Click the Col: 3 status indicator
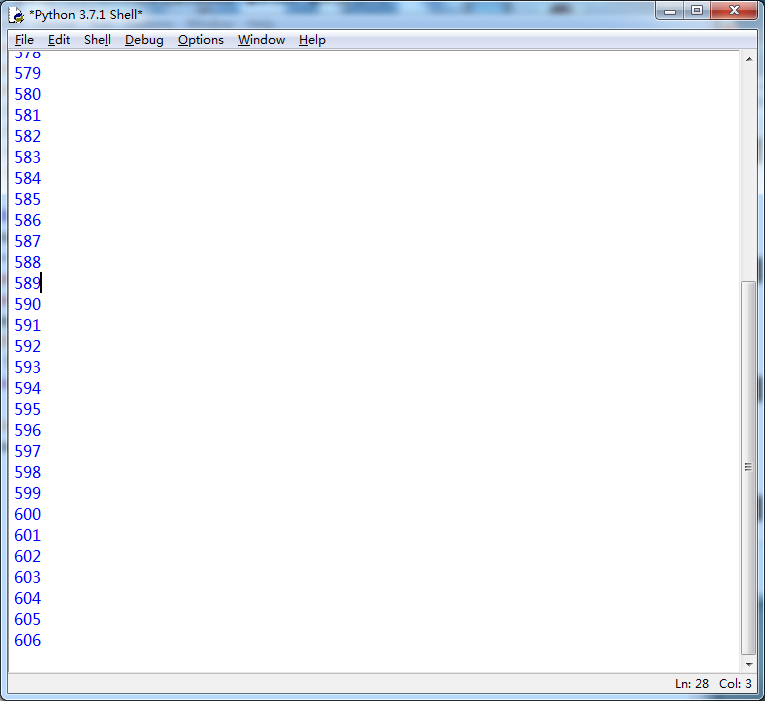The image size is (765, 701). [735, 684]
